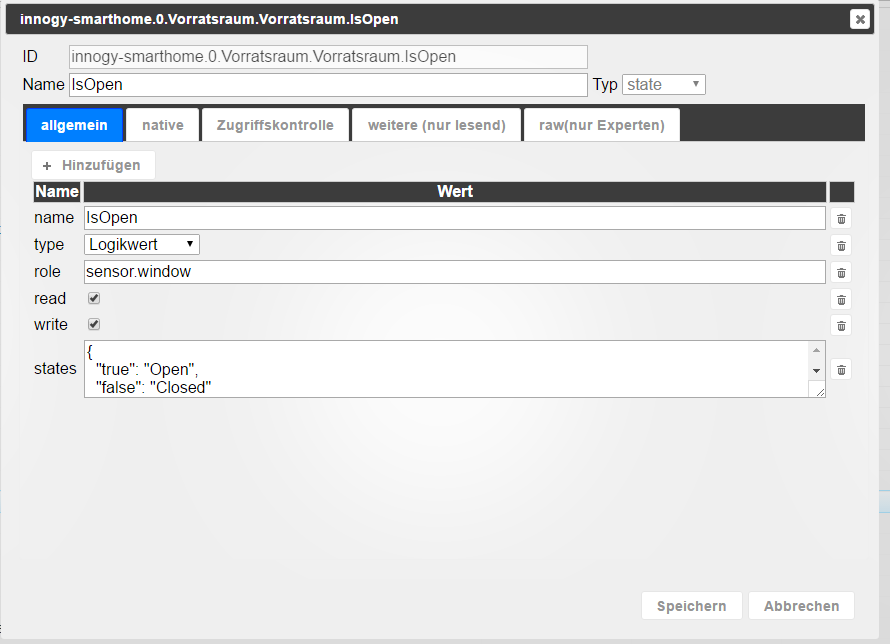Show the weitere (nur lesend) tab

436,125
